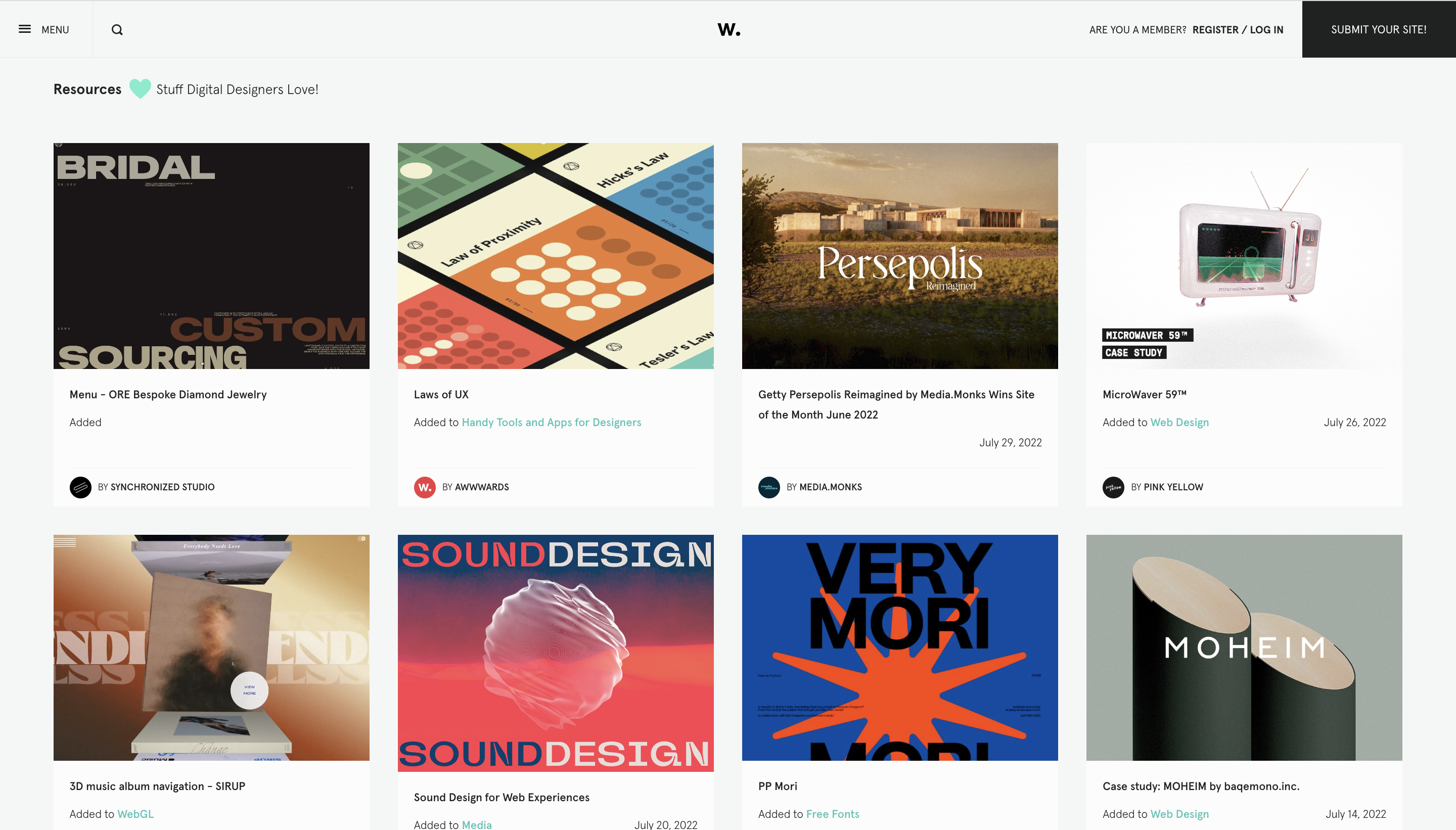This screenshot has width=1456, height=830.
Task: Click the July 26, 2022 date
Action: click(1354, 422)
